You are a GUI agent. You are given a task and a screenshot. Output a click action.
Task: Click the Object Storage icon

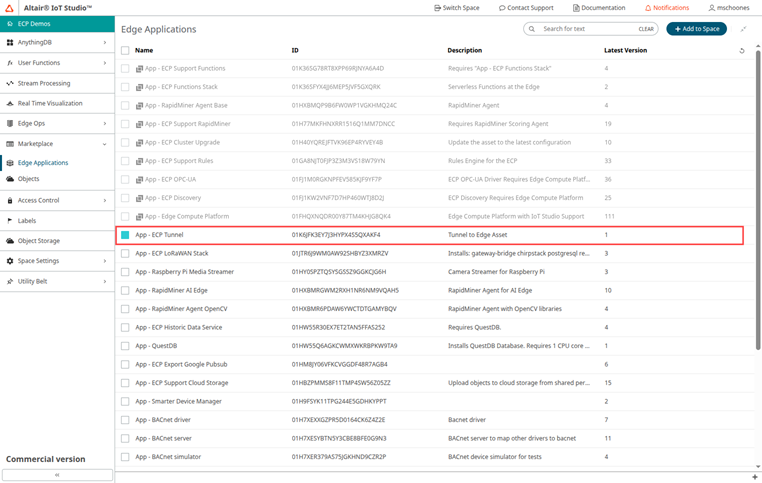[x=10, y=241]
